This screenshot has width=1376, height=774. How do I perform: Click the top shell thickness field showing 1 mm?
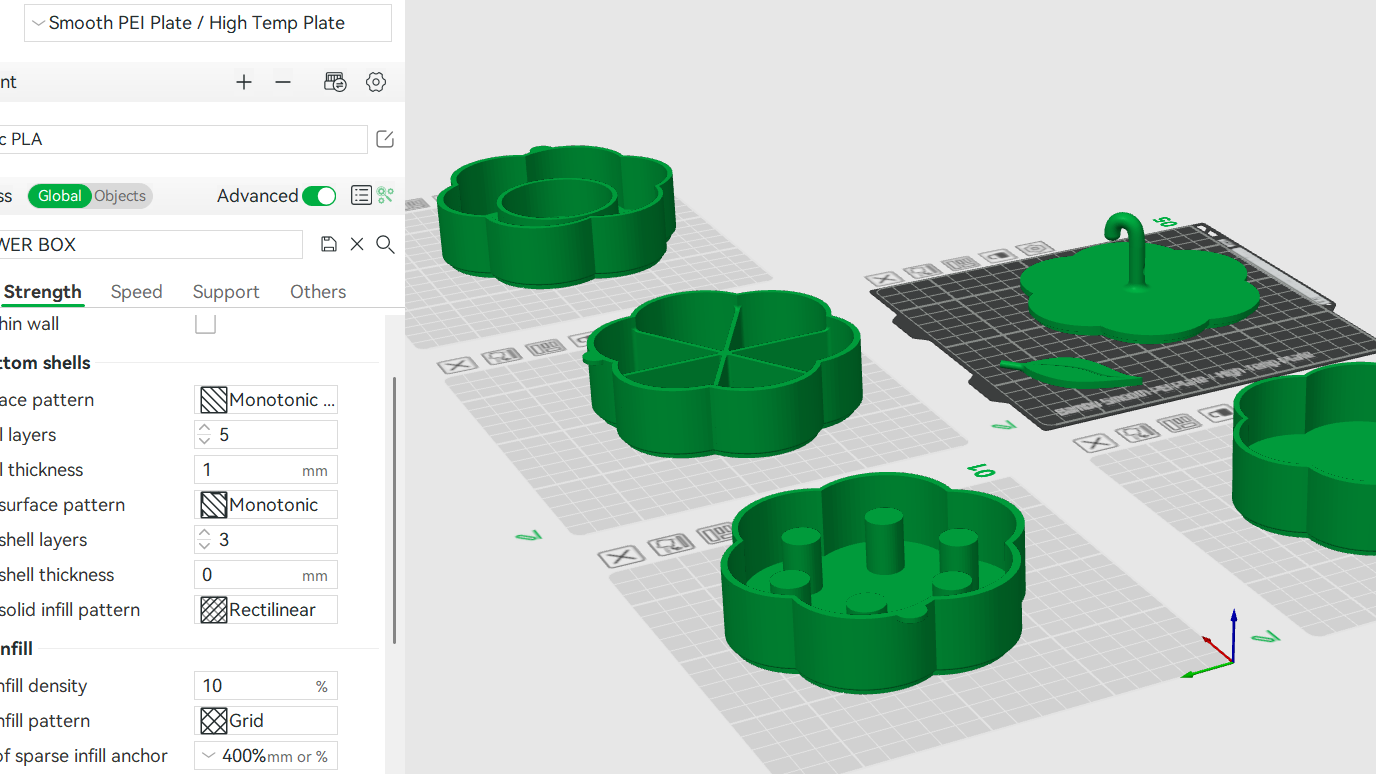coord(266,470)
